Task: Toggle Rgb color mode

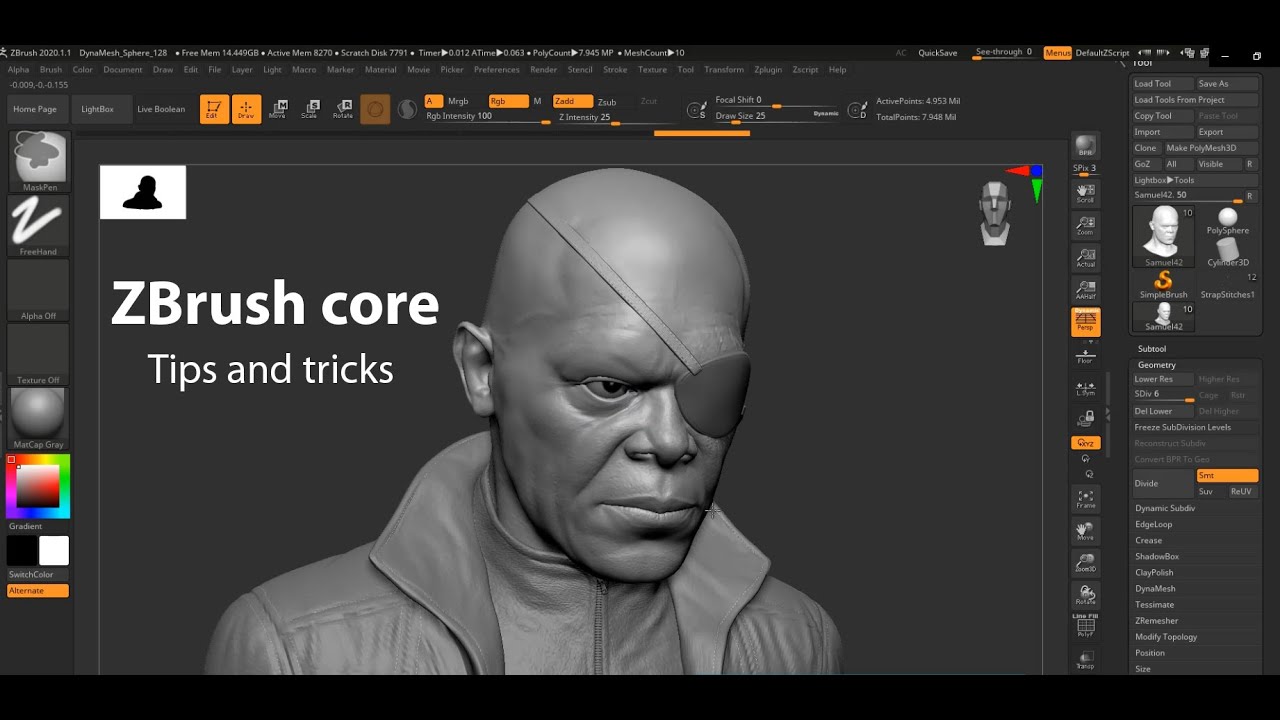Action: click(x=508, y=101)
